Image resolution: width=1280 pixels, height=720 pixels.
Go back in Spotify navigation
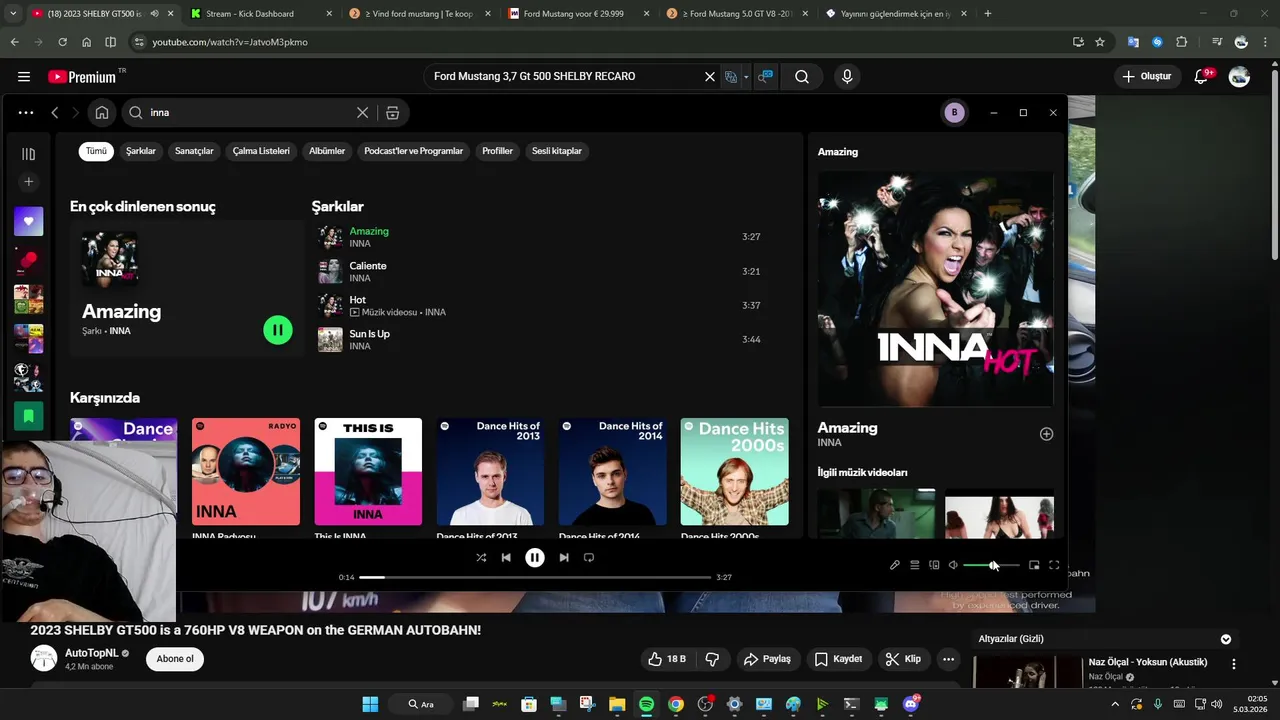tap(55, 113)
